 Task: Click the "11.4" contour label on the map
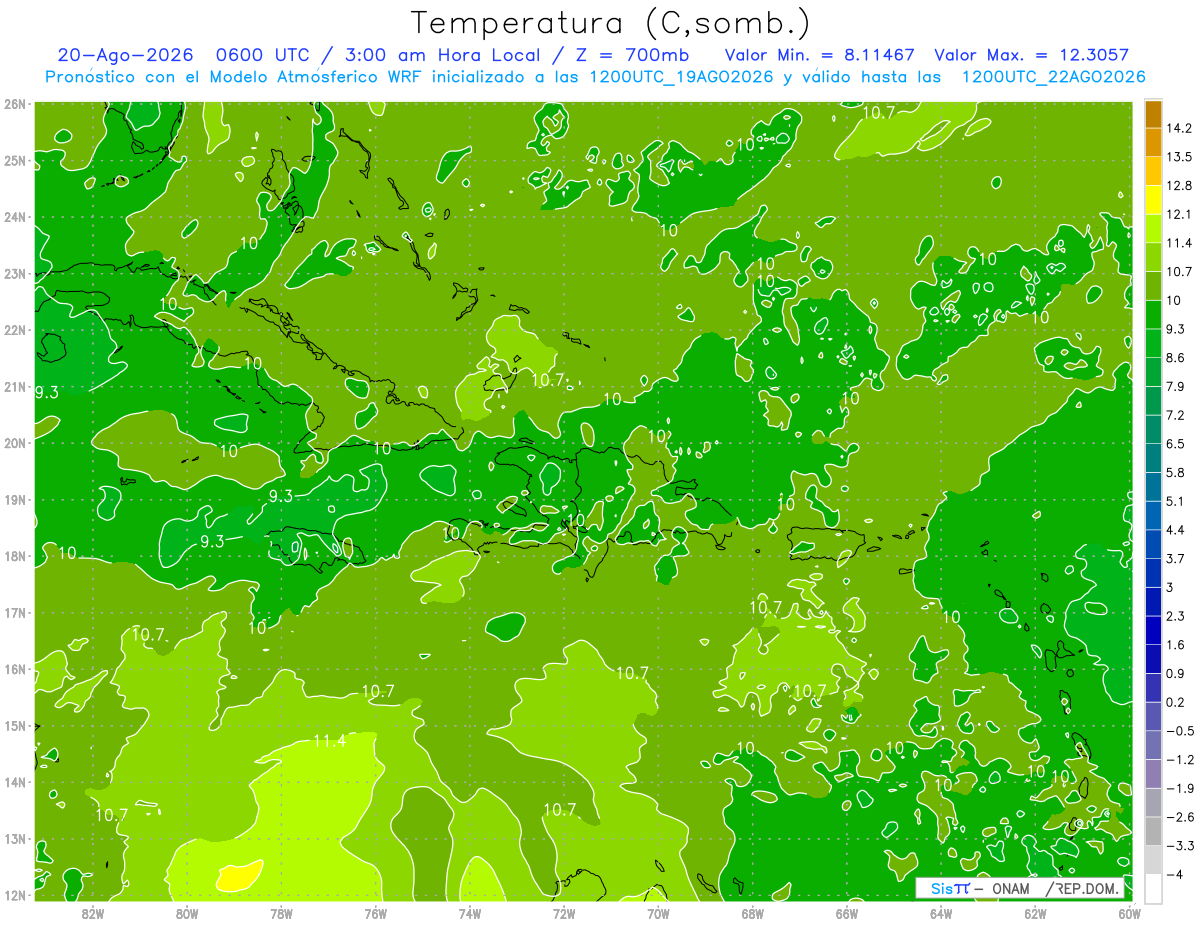click(329, 741)
